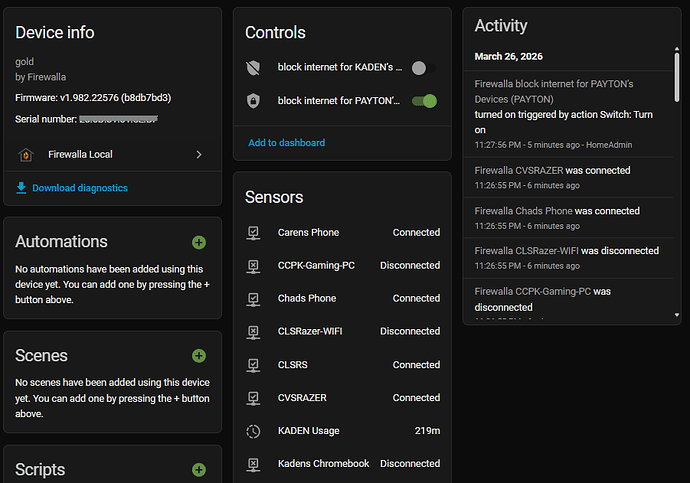Enable block internet for KADEN's devices
Screen dimensions: 690x483
click(x=423, y=68)
